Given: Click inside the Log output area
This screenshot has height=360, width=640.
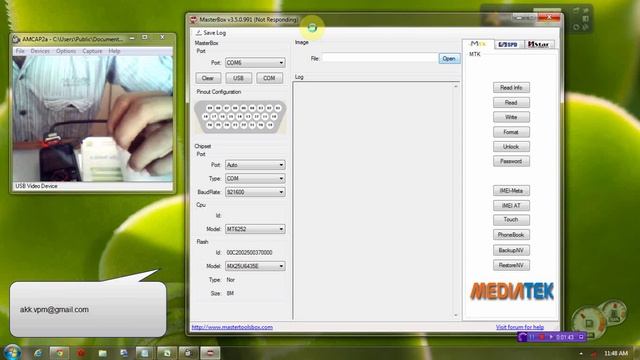Looking at the screenshot, I should coord(373,200).
